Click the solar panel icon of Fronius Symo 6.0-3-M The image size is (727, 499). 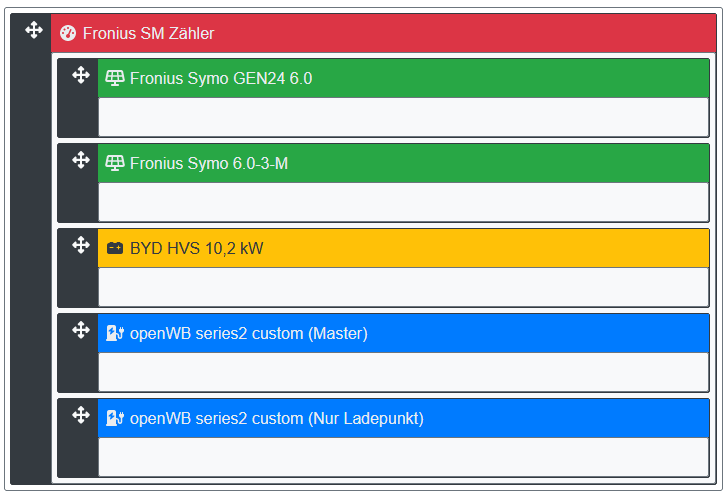(x=115, y=163)
